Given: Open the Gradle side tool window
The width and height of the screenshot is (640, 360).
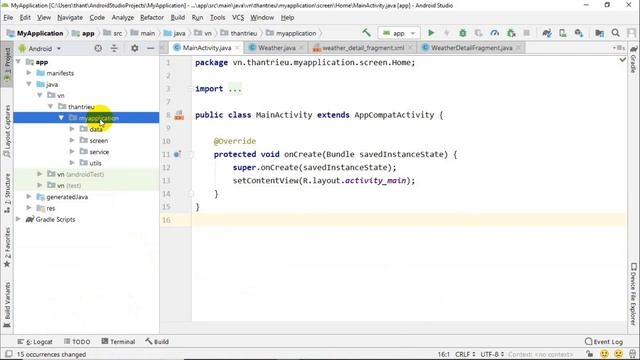Looking at the screenshot, I should 633,59.
